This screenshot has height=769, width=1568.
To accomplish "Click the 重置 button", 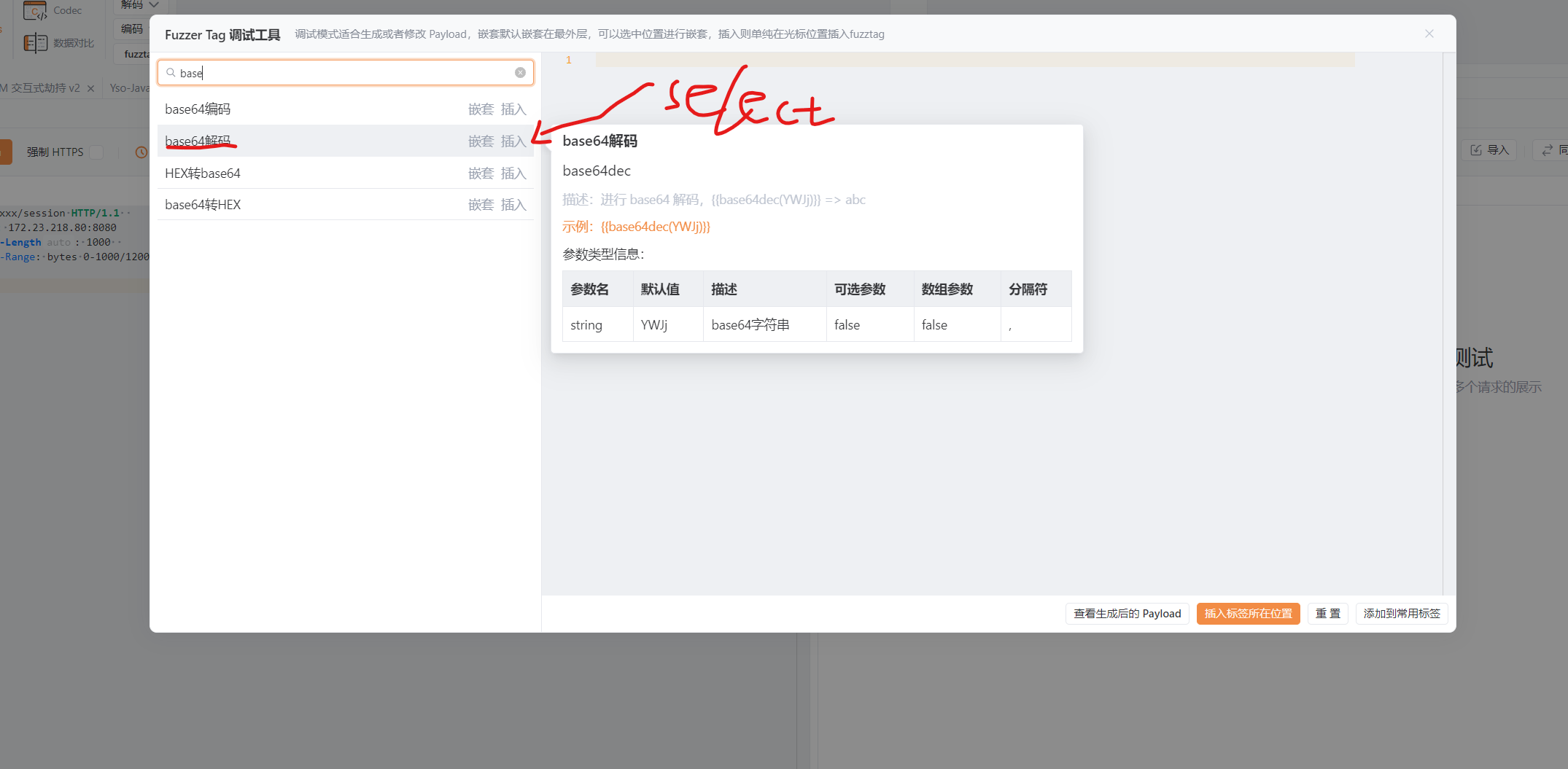I will 1327,614.
